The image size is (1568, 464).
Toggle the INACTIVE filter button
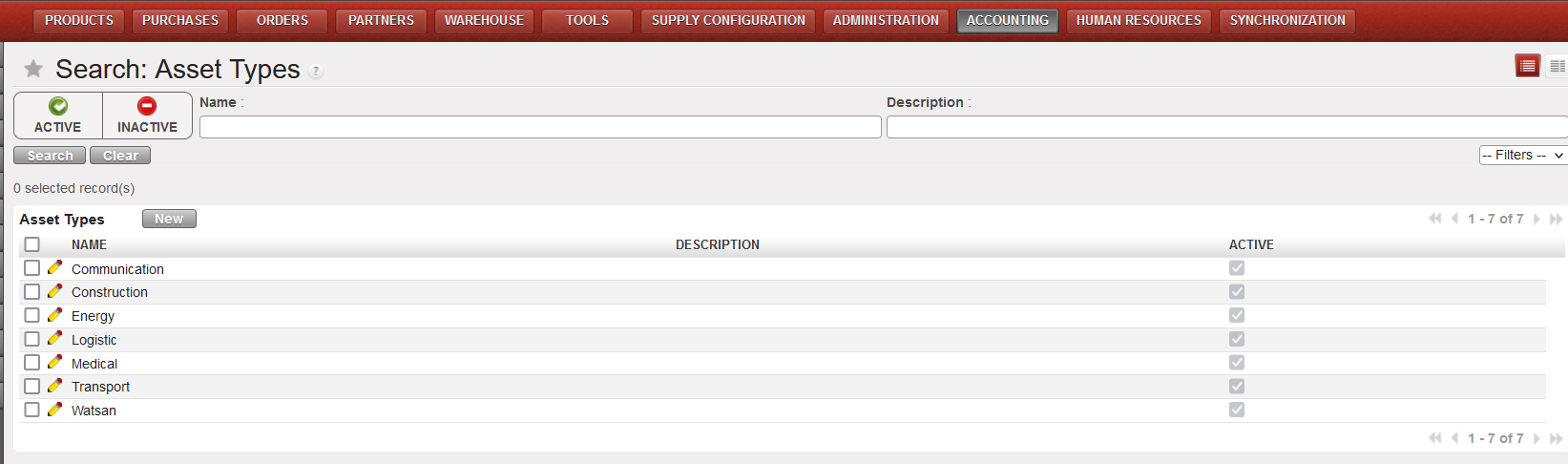pos(147,116)
